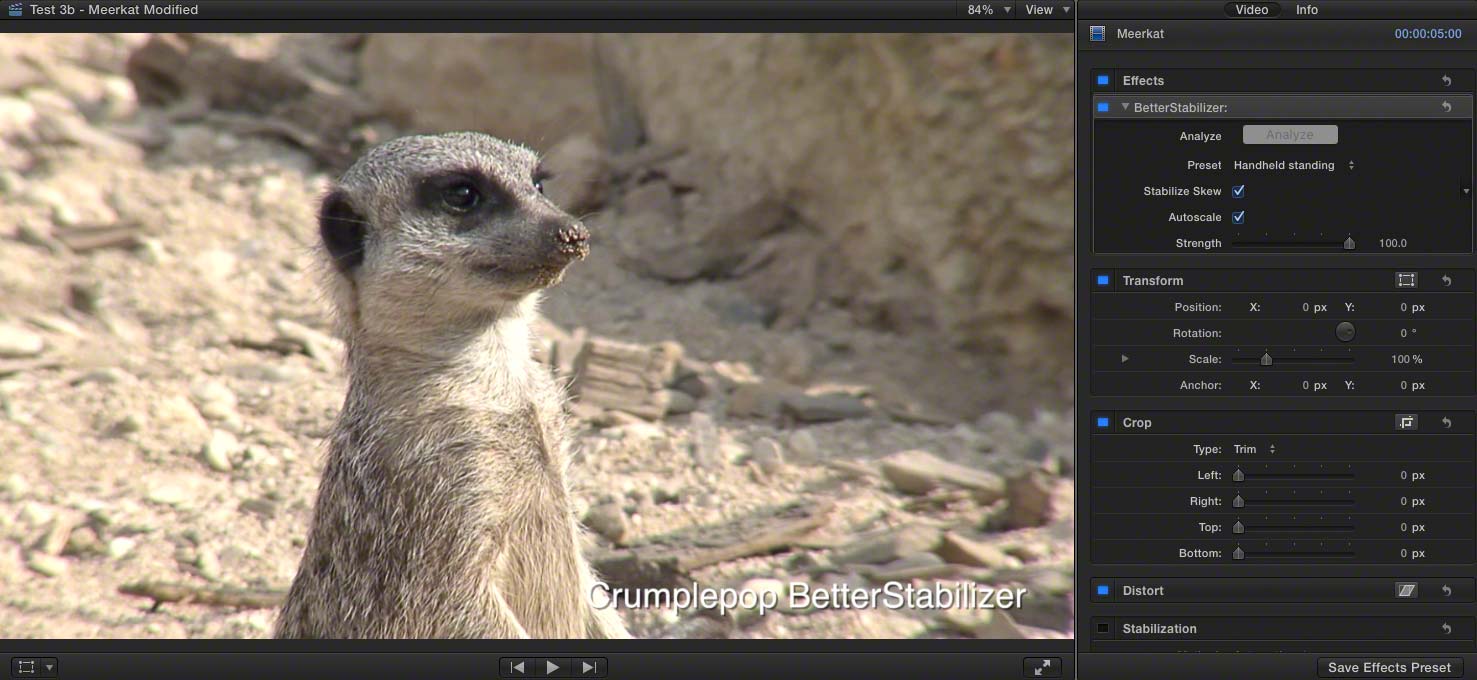Activate Distort on-screen controls icon
Screen dimensions: 1477x680
(x=1406, y=591)
